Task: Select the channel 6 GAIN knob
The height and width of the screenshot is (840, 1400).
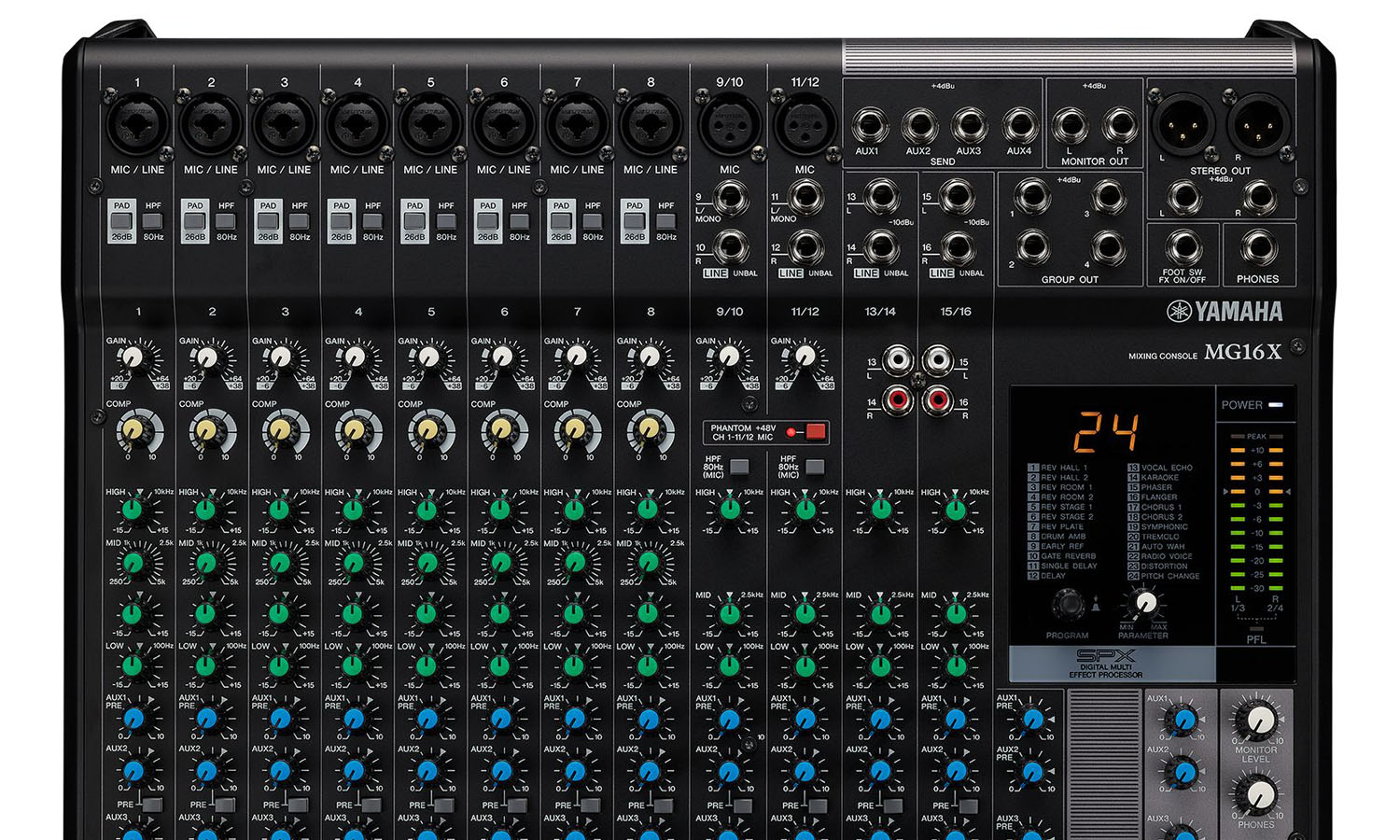Action: (x=501, y=357)
